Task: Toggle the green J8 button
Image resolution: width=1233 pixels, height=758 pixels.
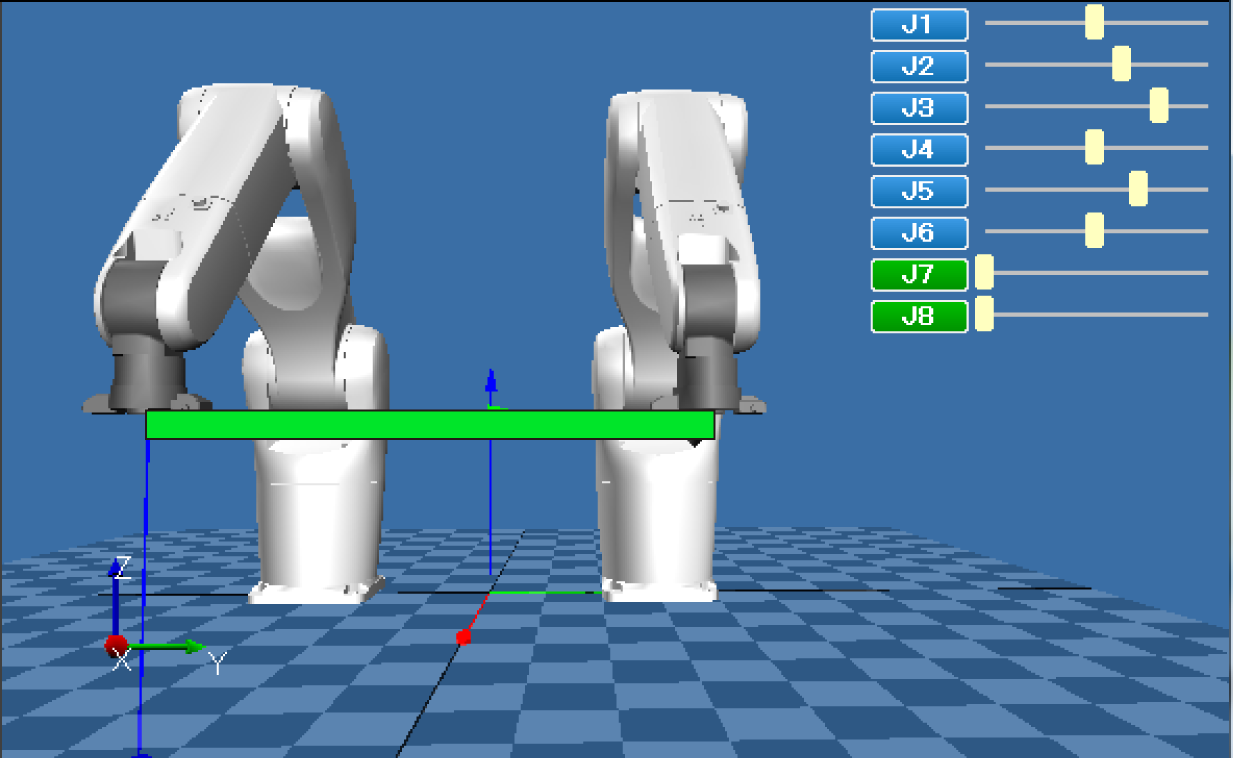Action: point(919,316)
